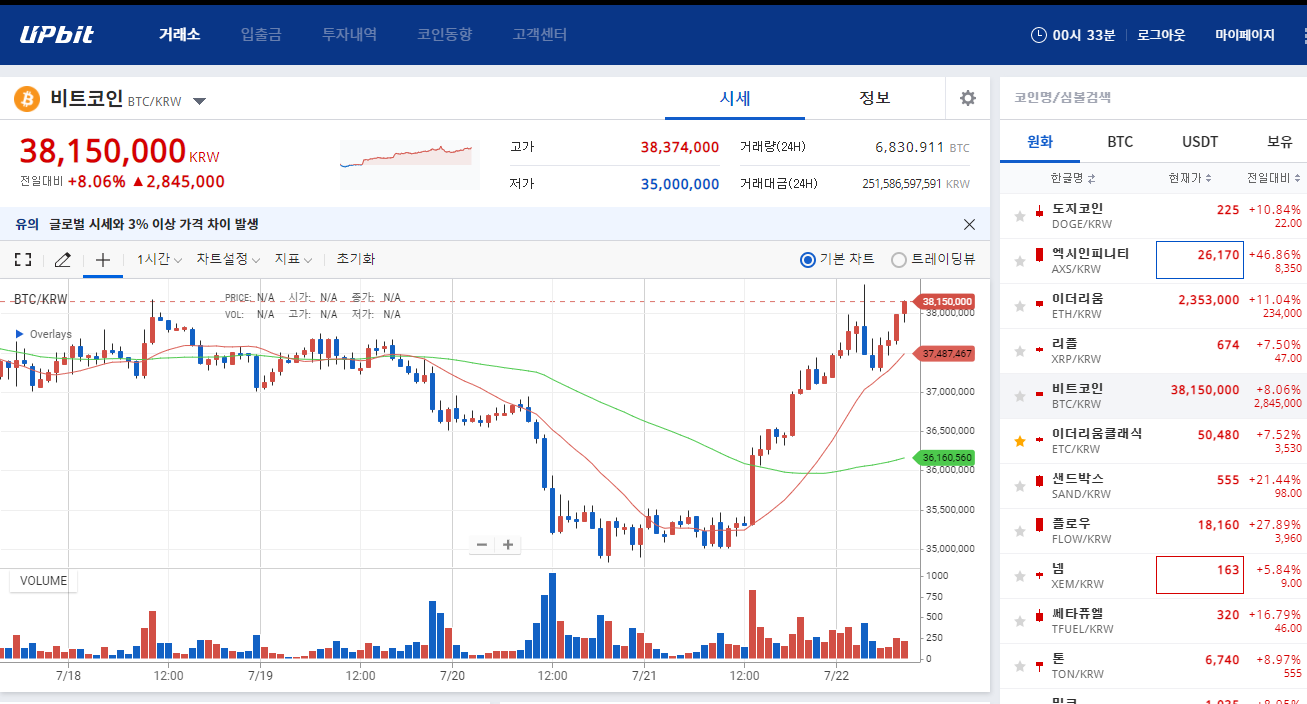The height and width of the screenshot is (704, 1307).
Task: Select 샌드박스 SAND/KRW row
Action: (1153, 486)
